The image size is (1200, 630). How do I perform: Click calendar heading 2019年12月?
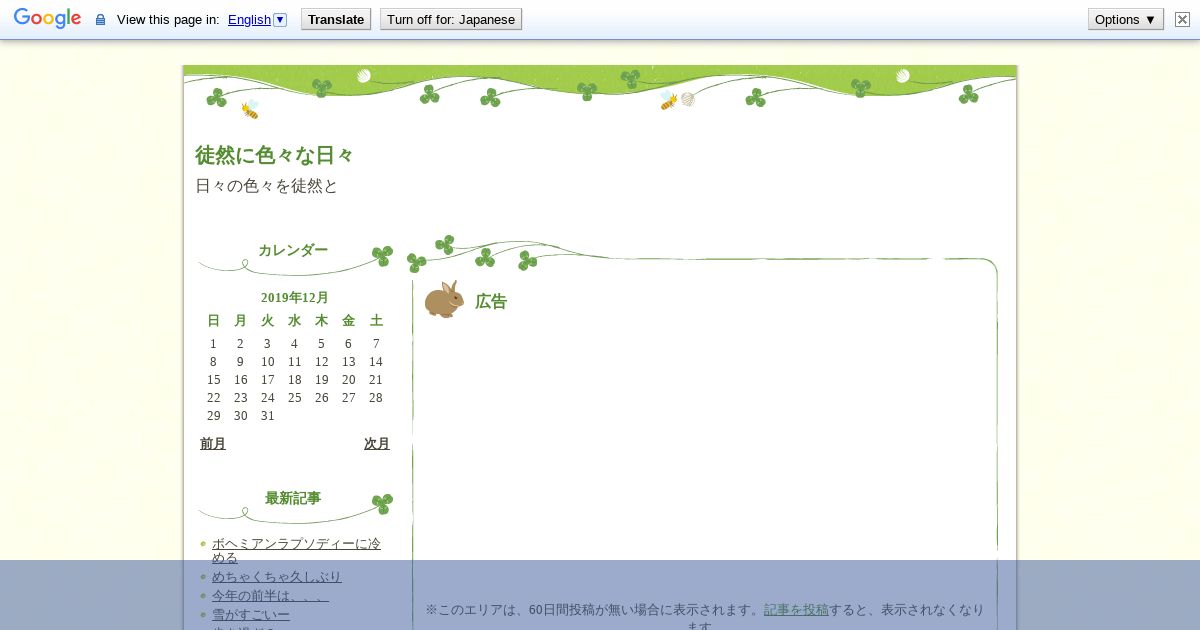(x=295, y=297)
